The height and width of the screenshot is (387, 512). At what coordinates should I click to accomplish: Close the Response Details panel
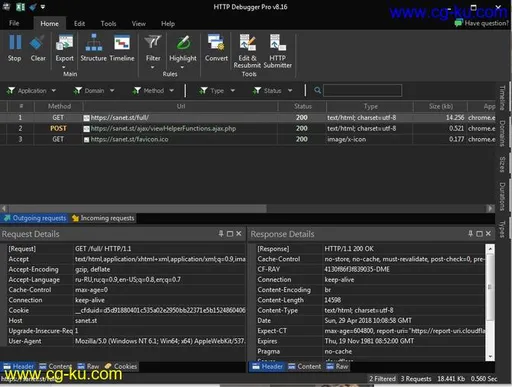488,234
